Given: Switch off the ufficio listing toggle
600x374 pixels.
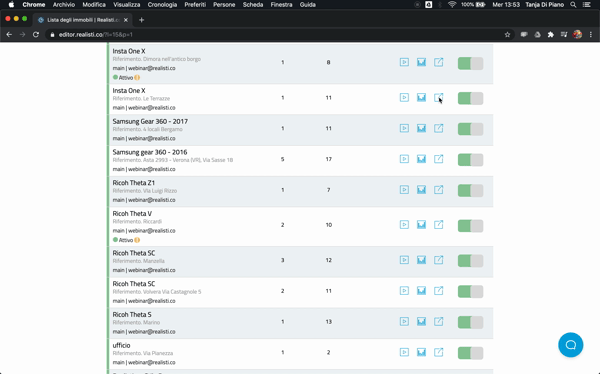Looking at the screenshot, I should pos(470,353).
